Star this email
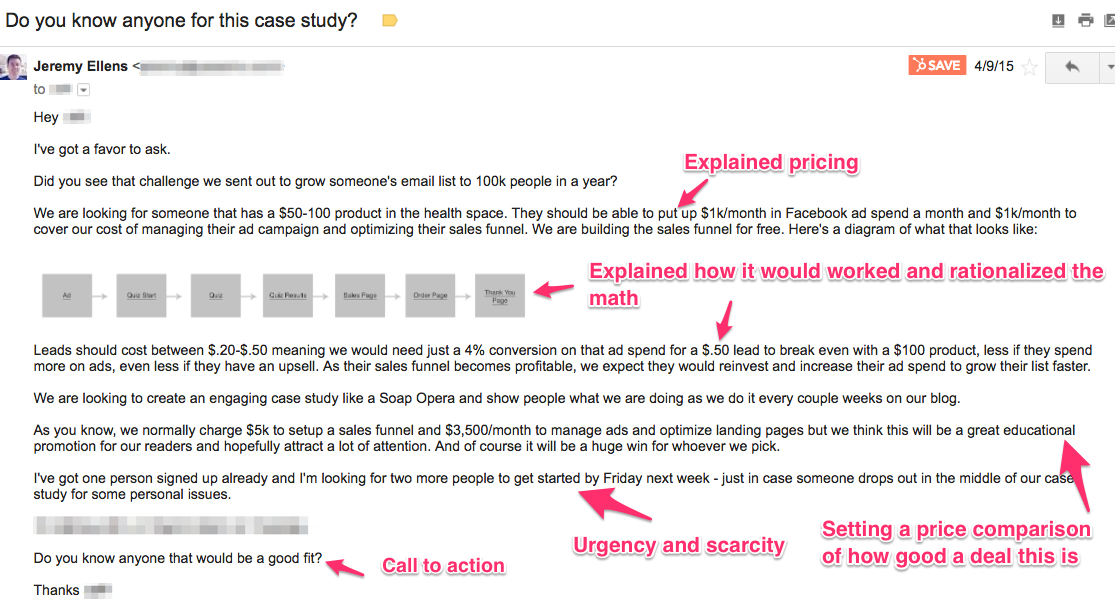This screenshot has height=607, width=1115. [1030, 66]
